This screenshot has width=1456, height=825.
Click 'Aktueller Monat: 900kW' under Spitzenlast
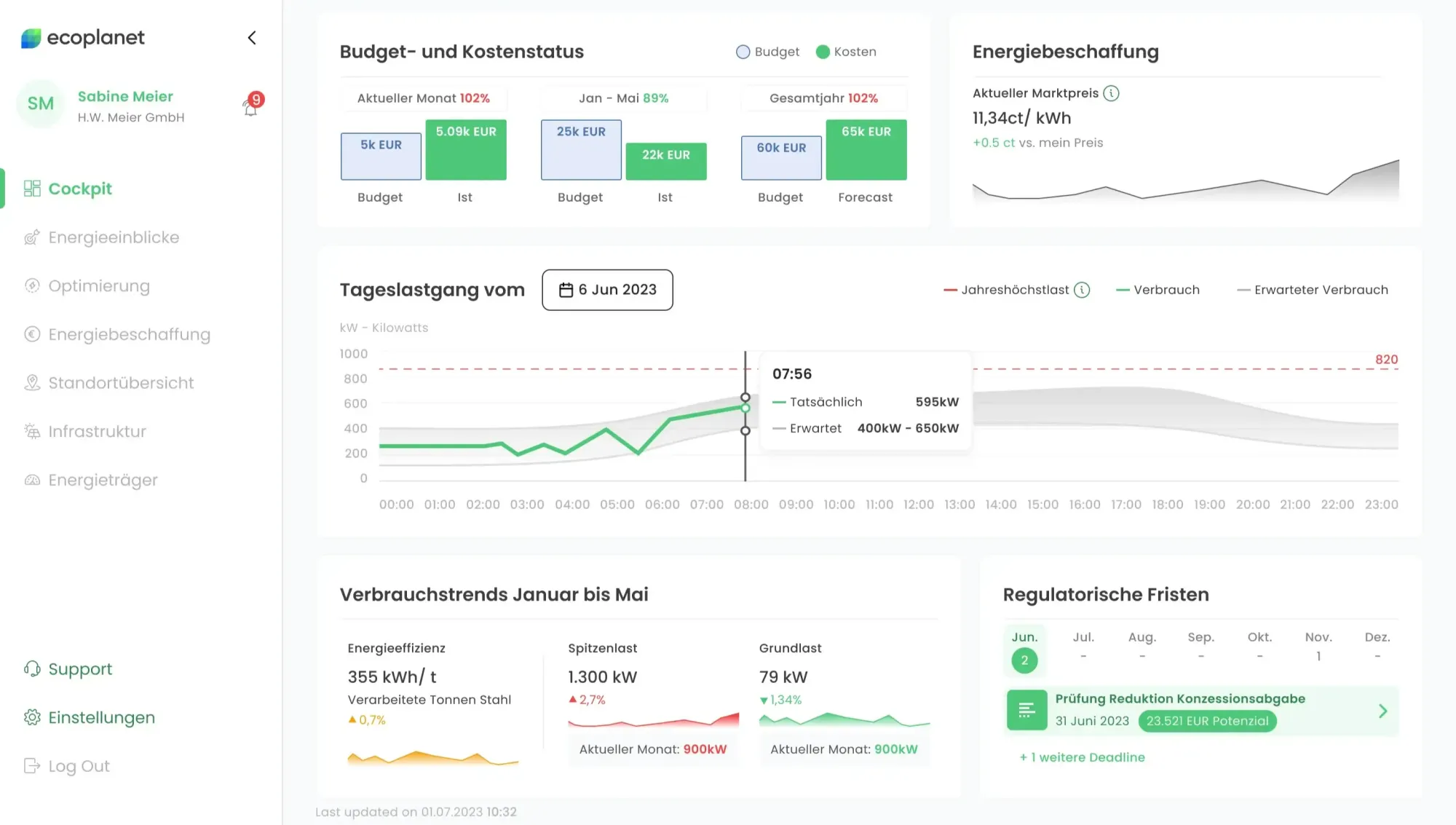point(653,749)
